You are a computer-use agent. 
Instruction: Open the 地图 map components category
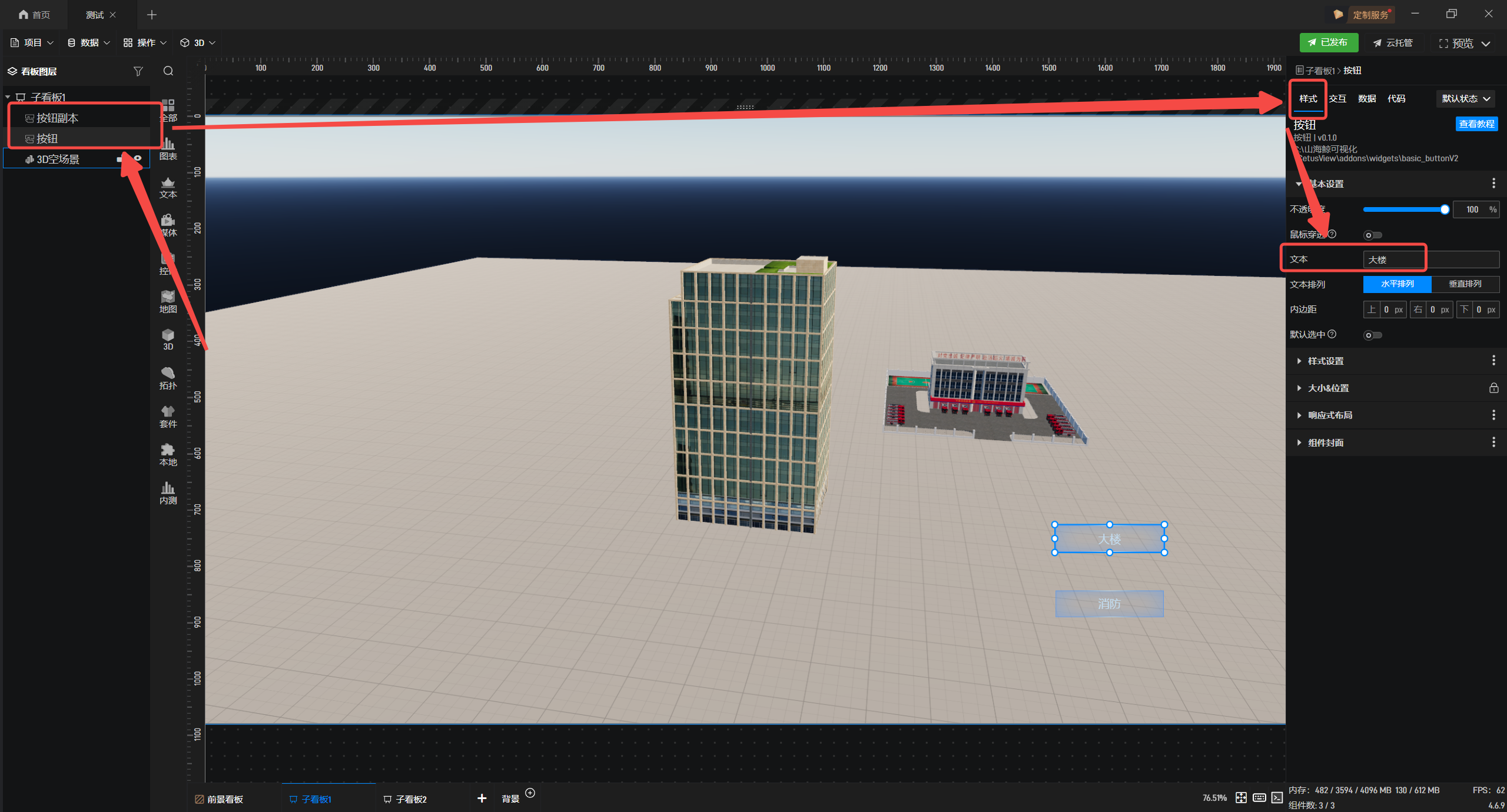click(168, 301)
